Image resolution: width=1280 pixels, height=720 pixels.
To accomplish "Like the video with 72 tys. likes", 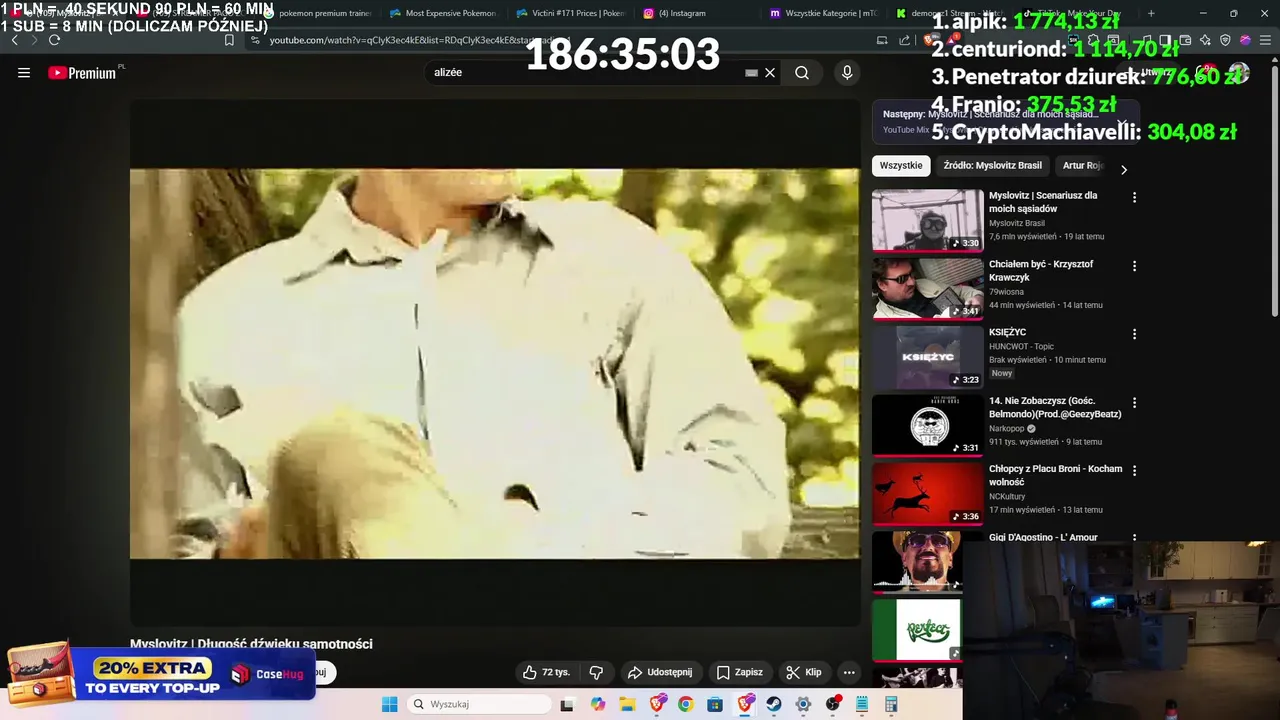I will point(545,672).
